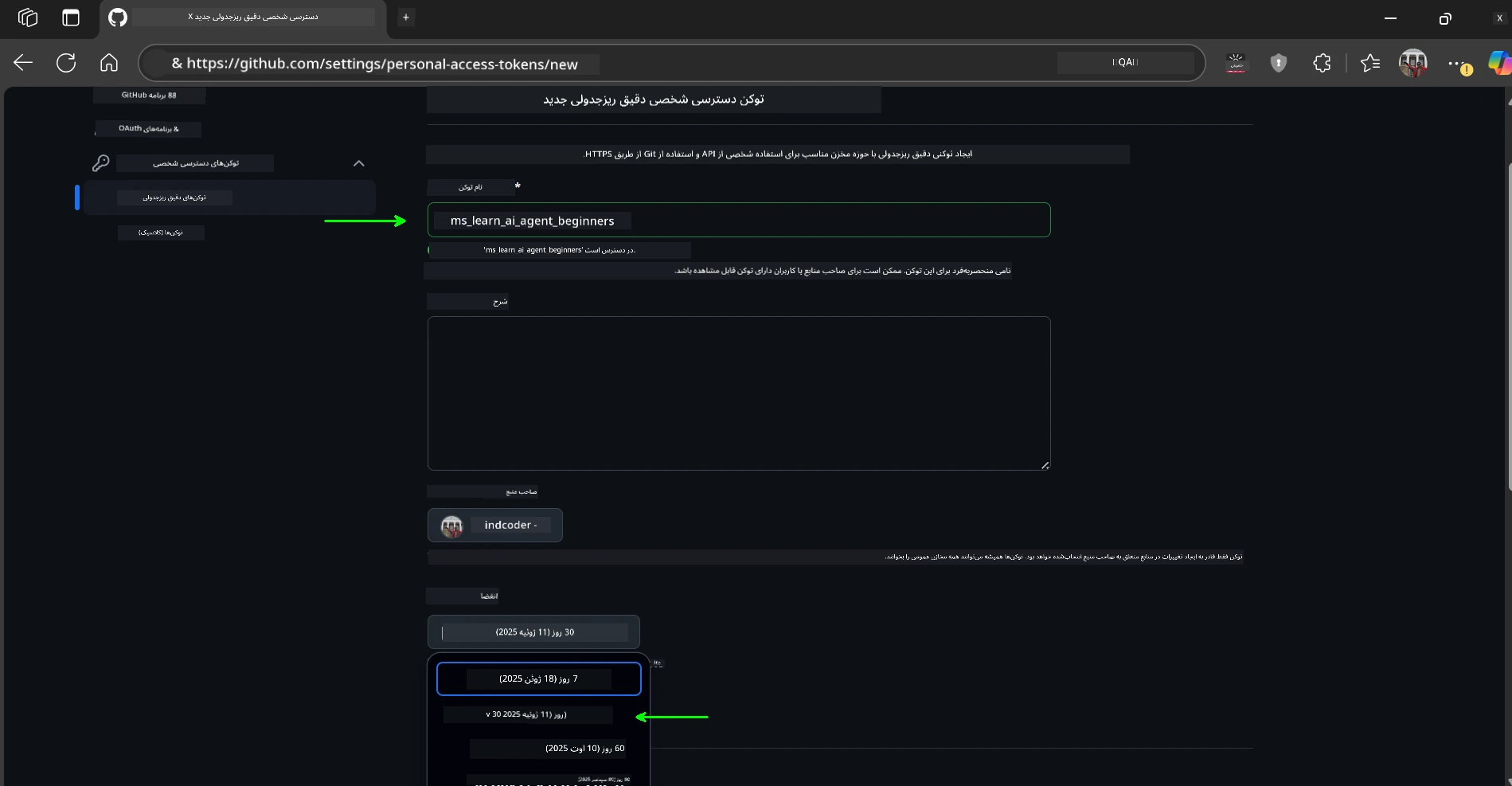The height and width of the screenshot is (786, 1512).
Task: Click the key icon next to personal access tokens
Action: pyautogui.click(x=101, y=163)
